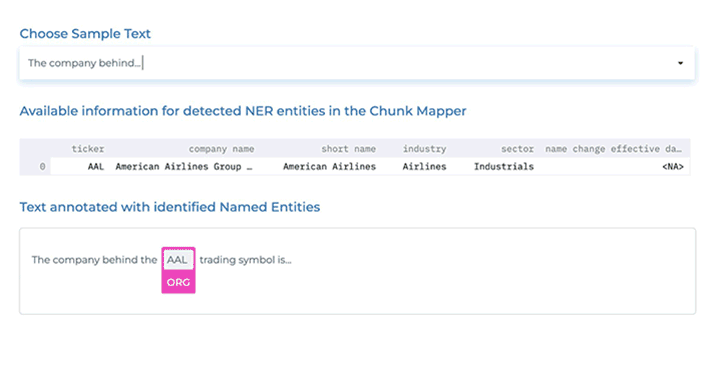The width and height of the screenshot is (710, 391).
Task: Select the 'Airlines' industry cell
Action: (424, 167)
